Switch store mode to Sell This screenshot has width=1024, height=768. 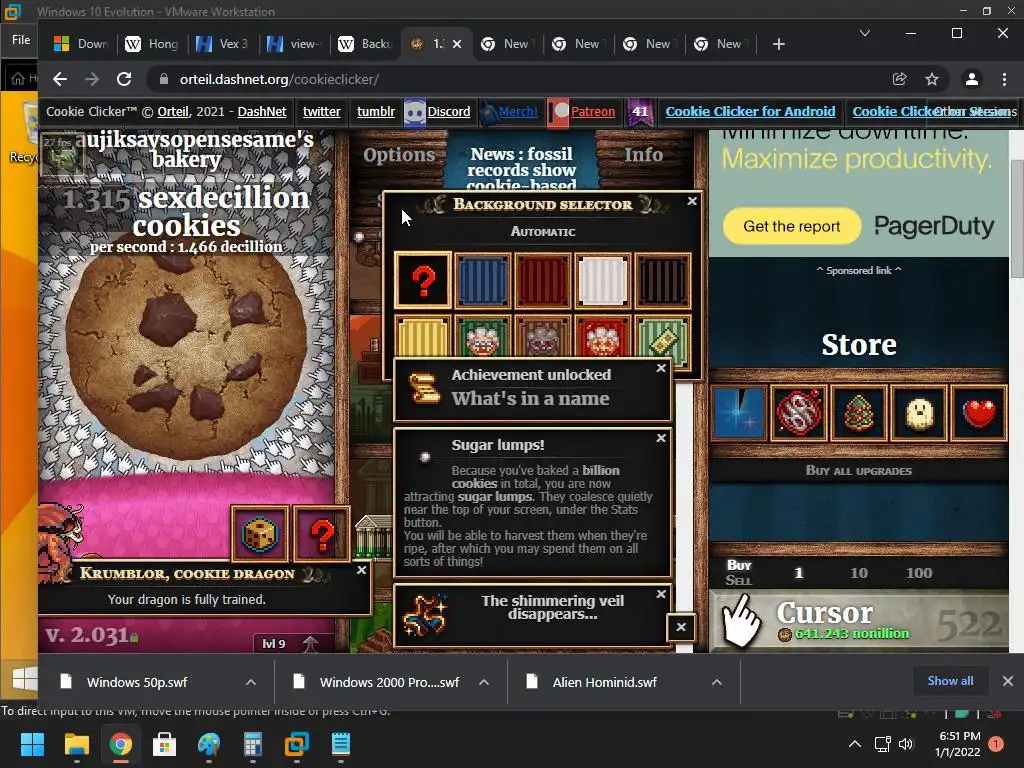point(739,581)
